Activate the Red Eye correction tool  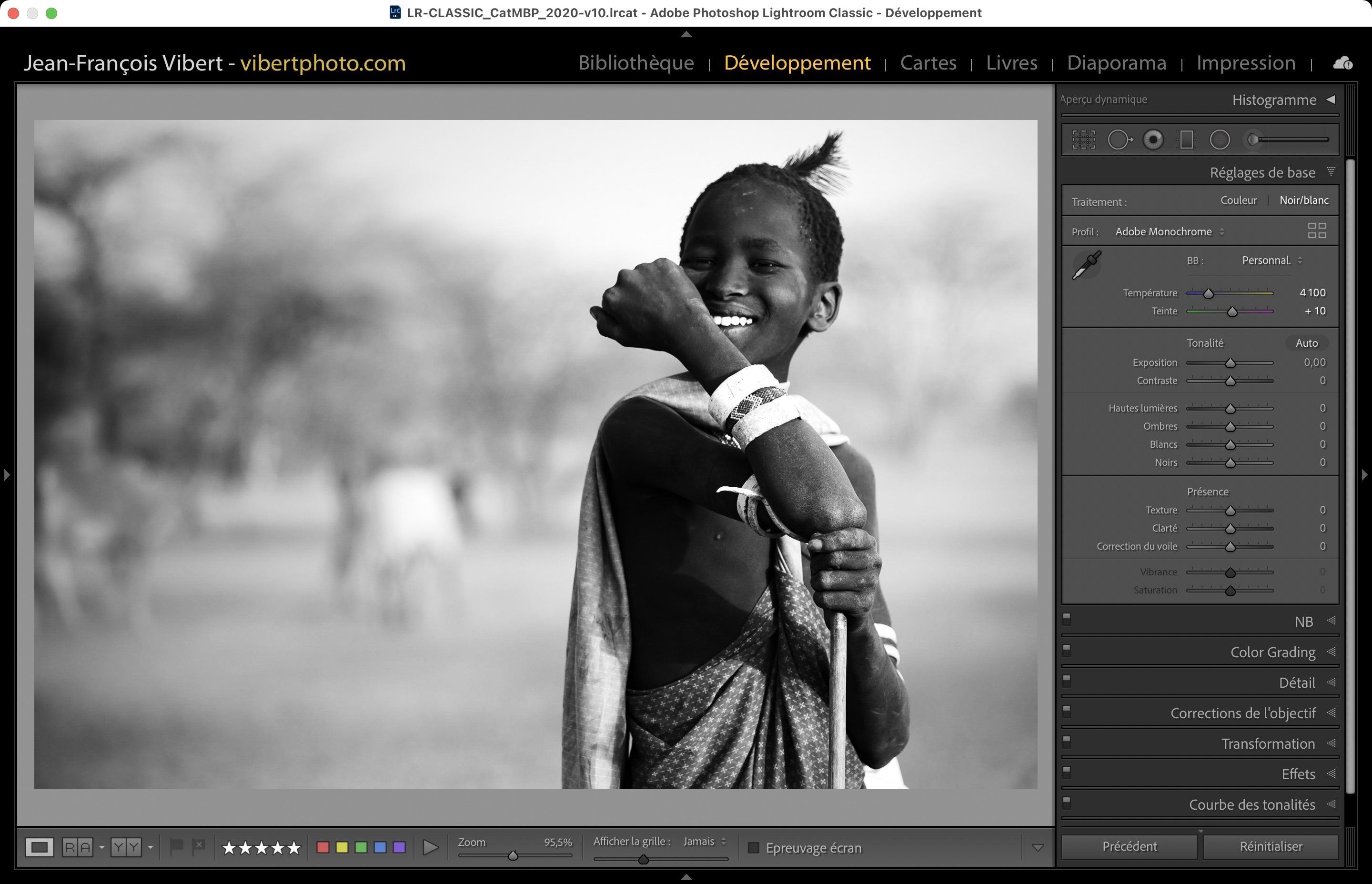pos(1153,140)
